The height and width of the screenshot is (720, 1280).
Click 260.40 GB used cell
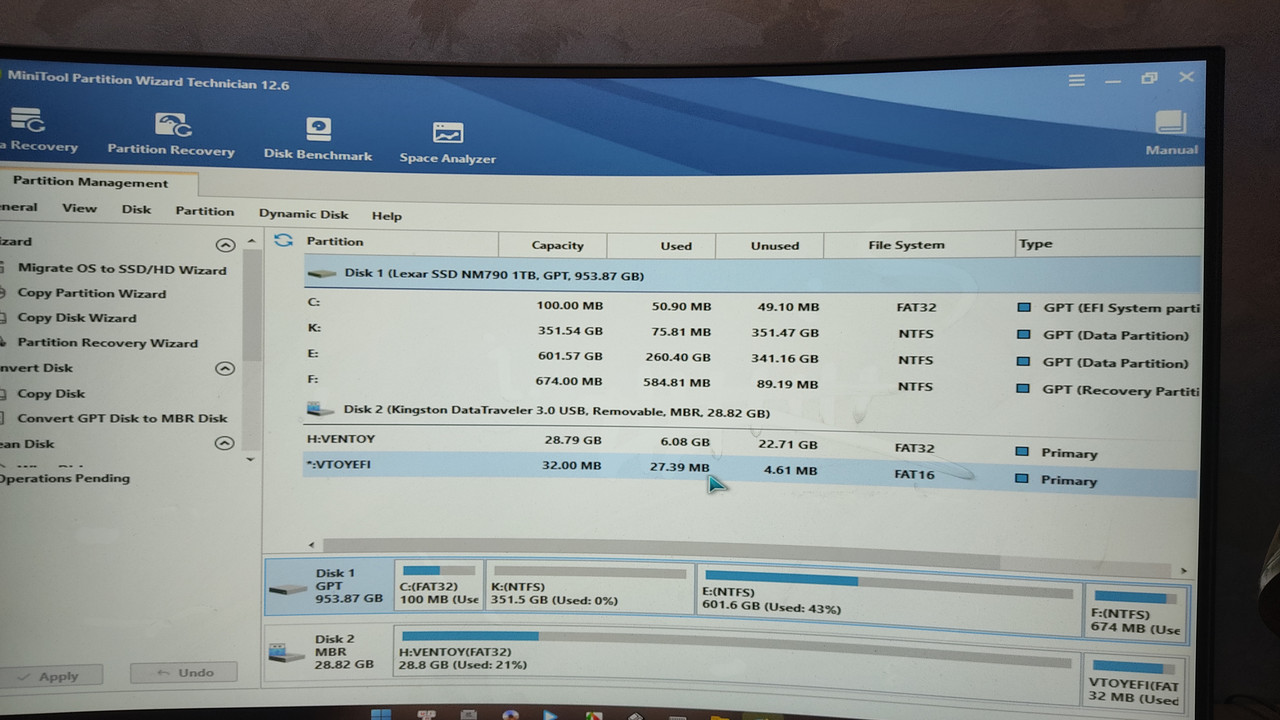(678, 357)
